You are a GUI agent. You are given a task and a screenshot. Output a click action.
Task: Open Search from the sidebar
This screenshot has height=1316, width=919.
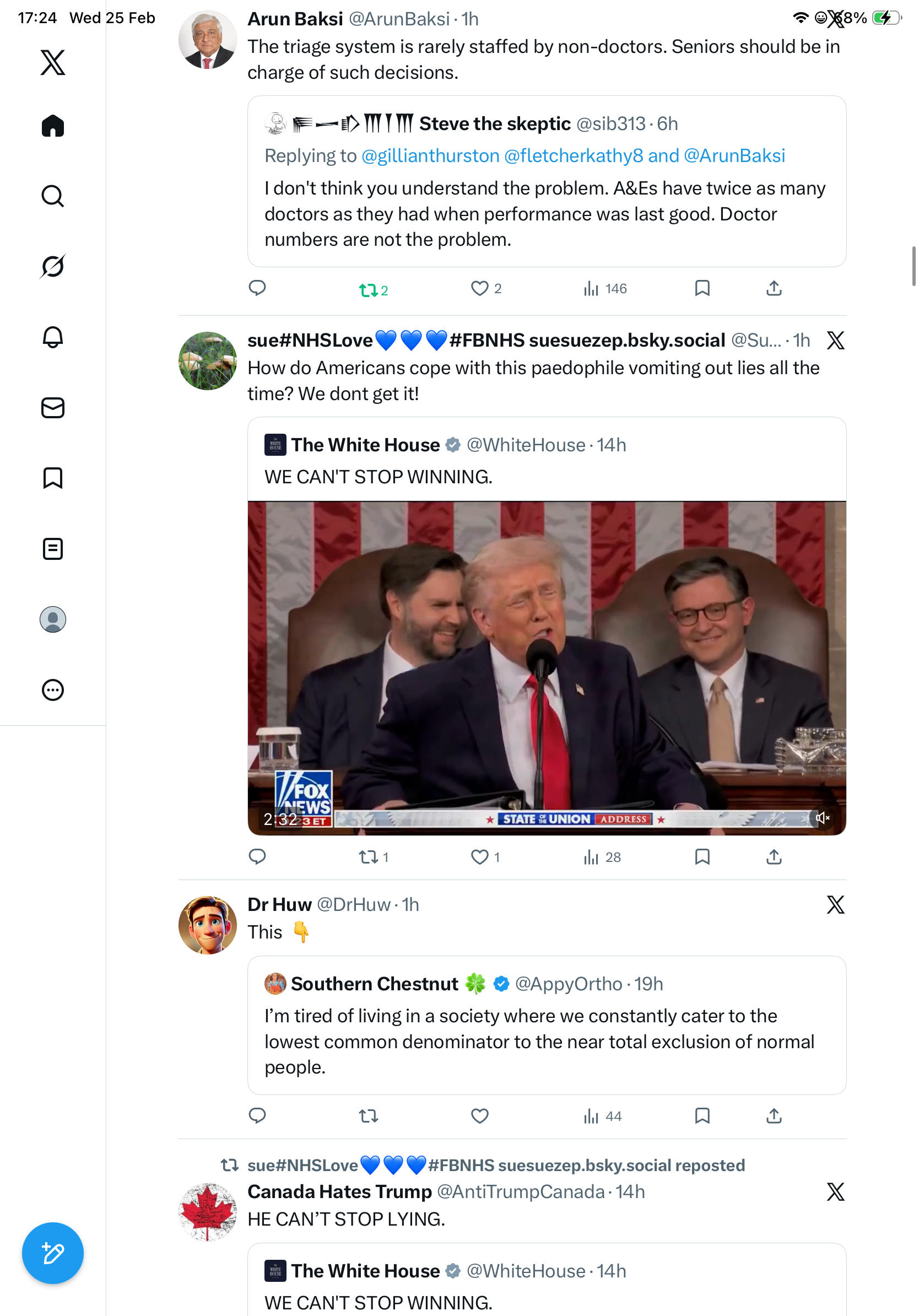[x=53, y=196]
